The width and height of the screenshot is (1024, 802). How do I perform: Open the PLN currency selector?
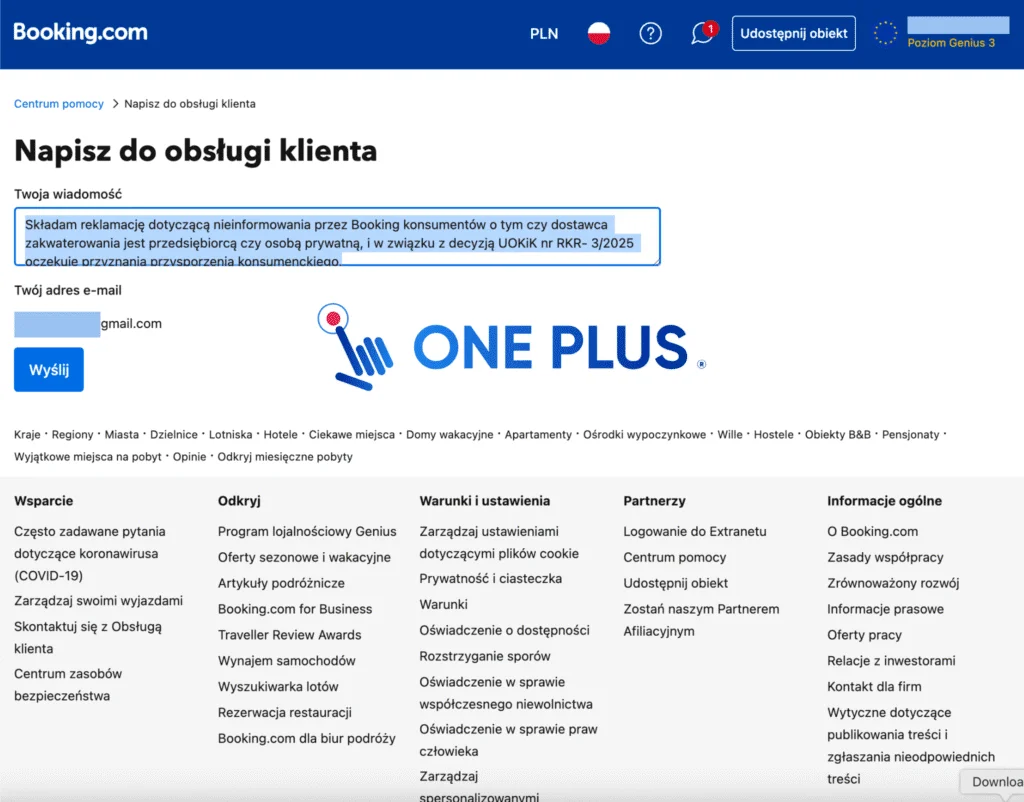coord(544,33)
